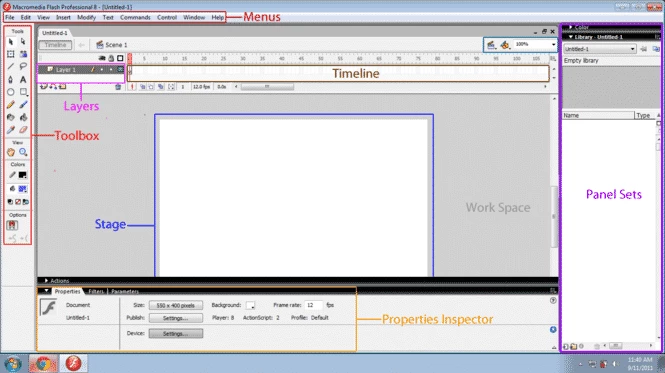
Task: Toggle show all layers as outlines
Action: (120, 58)
